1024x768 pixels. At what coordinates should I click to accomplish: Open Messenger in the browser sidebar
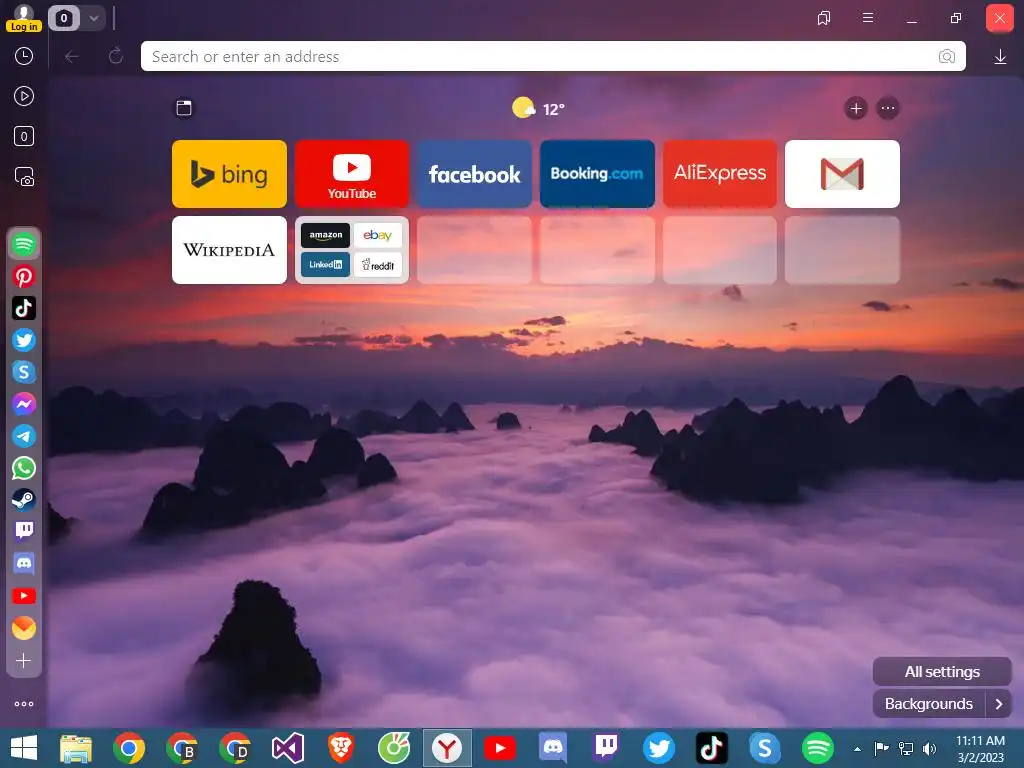pos(24,404)
